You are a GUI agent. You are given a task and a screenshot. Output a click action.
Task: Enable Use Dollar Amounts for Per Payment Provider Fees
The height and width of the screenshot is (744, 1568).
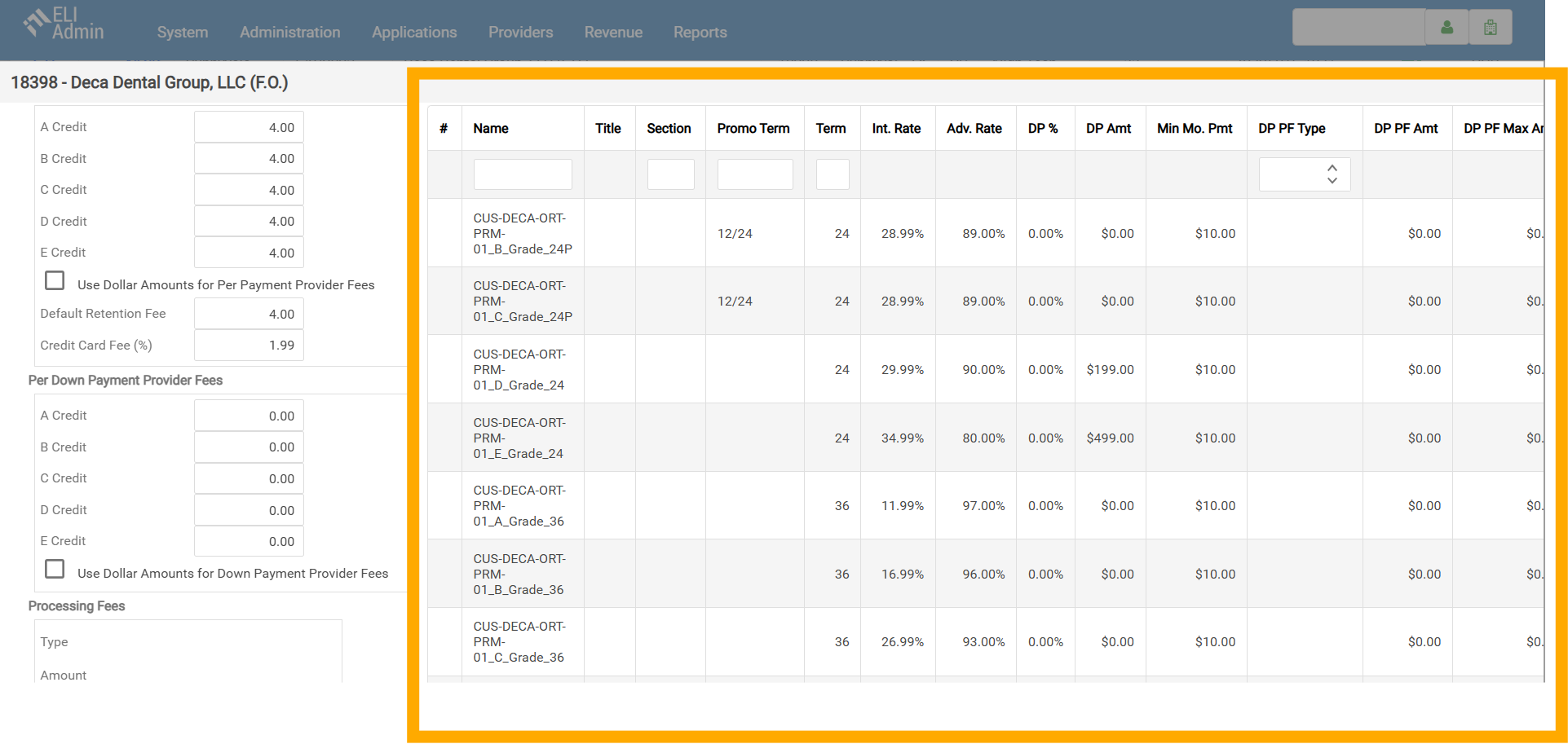tap(55, 281)
